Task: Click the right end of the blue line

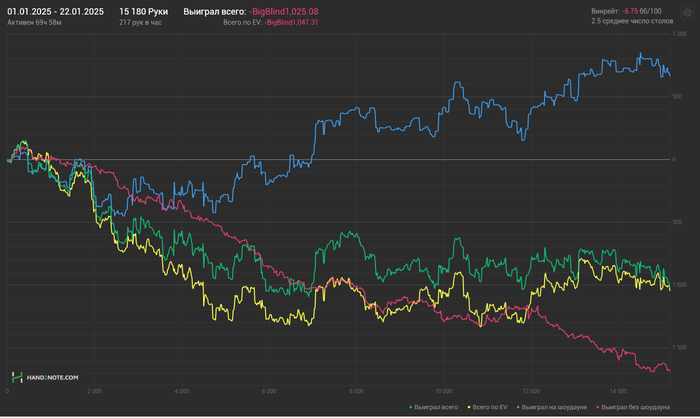Action: [669, 75]
